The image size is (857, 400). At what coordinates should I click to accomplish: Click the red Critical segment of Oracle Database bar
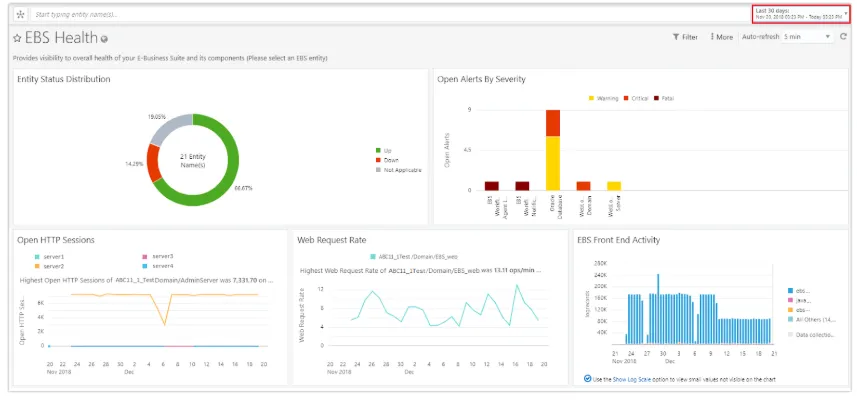(553, 123)
